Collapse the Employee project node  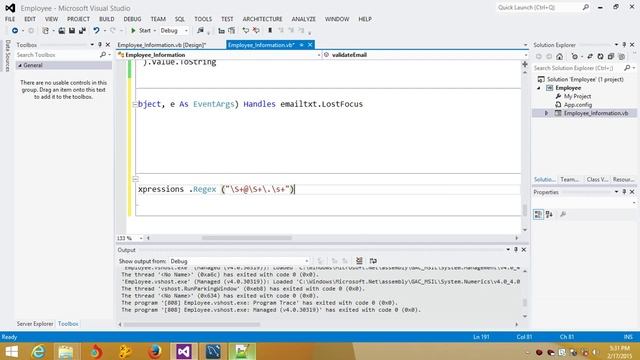pos(539,88)
